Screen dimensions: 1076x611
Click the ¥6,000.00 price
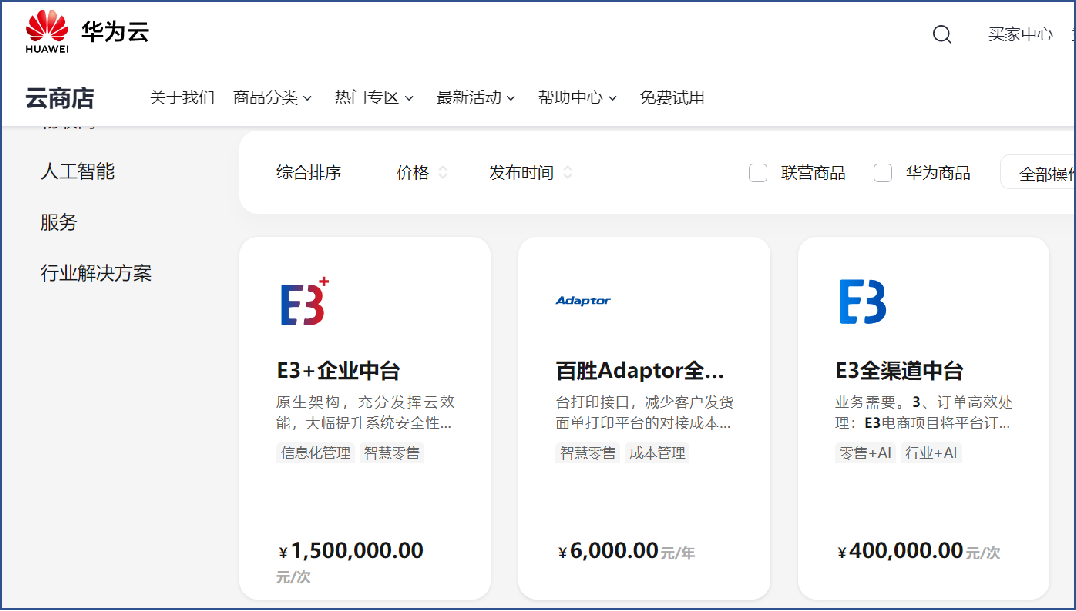click(608, 551)
